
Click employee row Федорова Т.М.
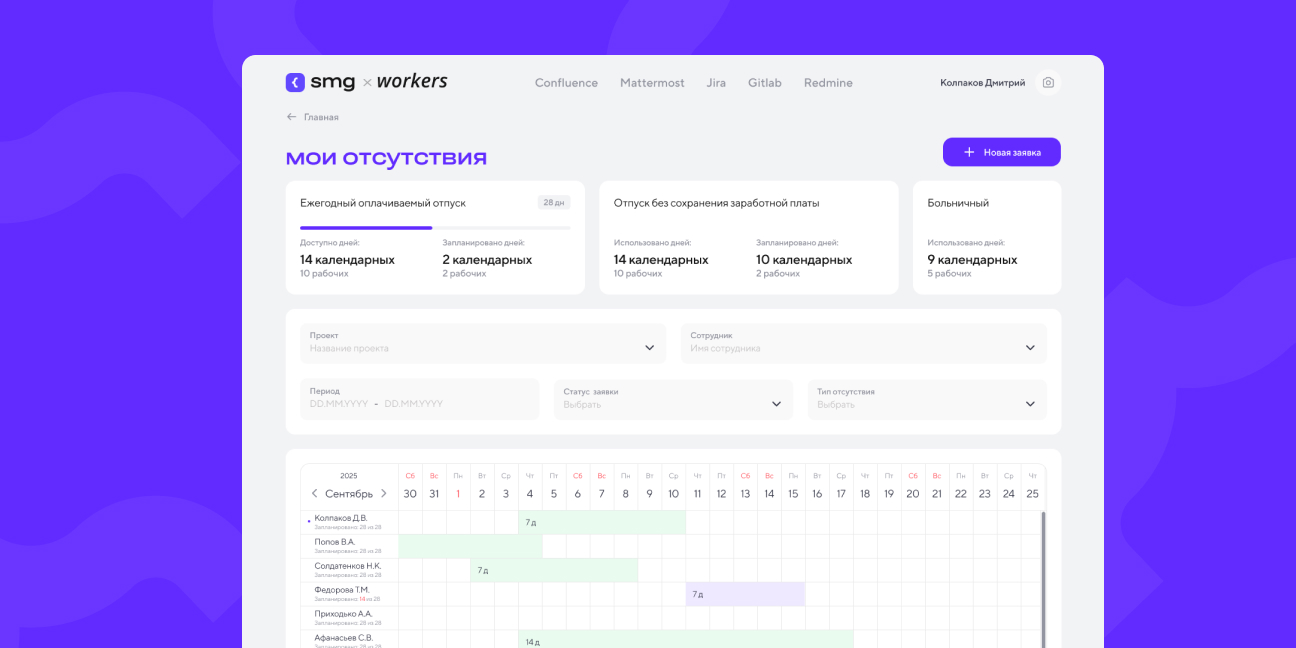(x=349, y=594)
